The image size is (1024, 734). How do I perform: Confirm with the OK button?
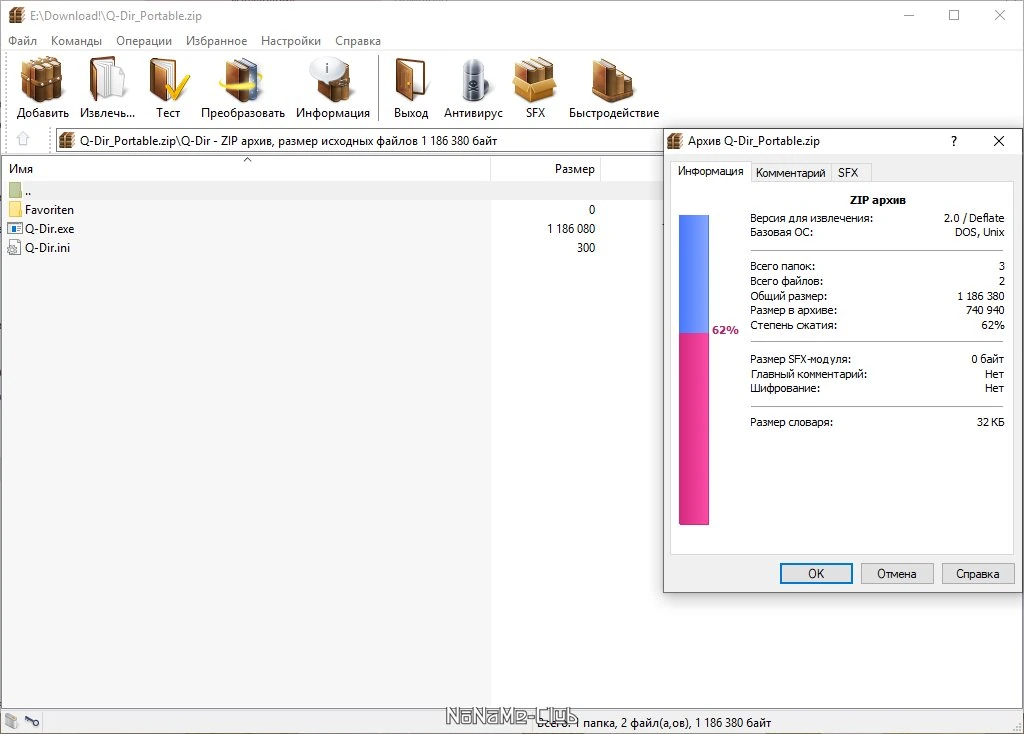click(816, 573)
